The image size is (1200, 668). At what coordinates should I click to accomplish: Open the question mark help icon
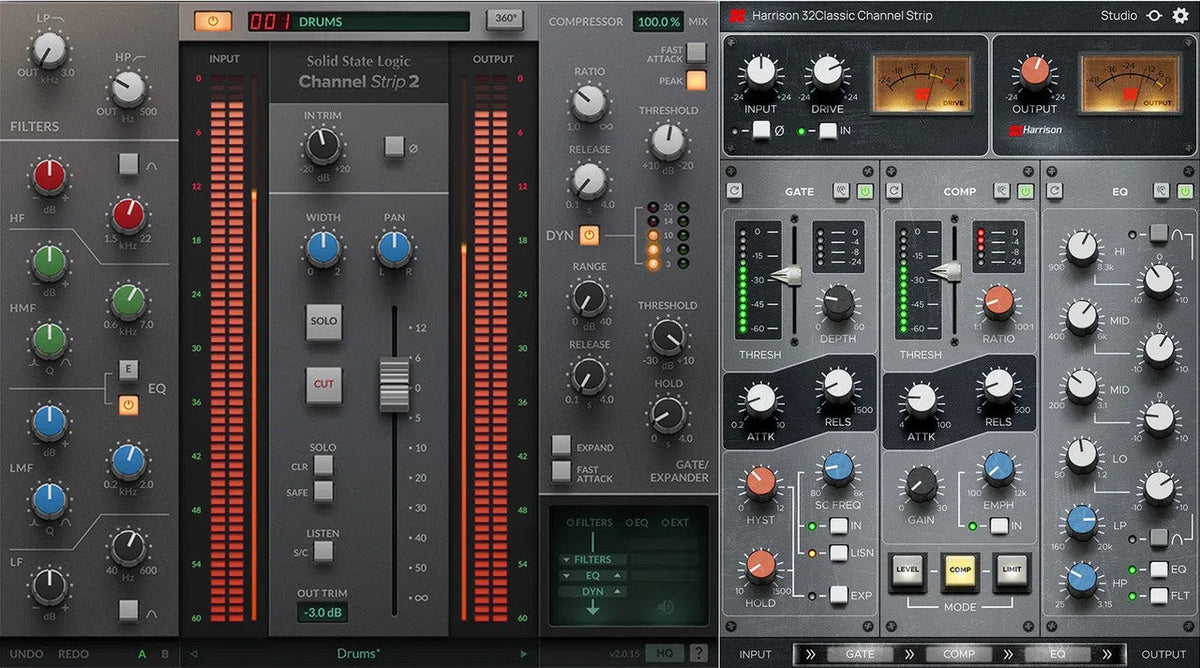click(697, 655)
